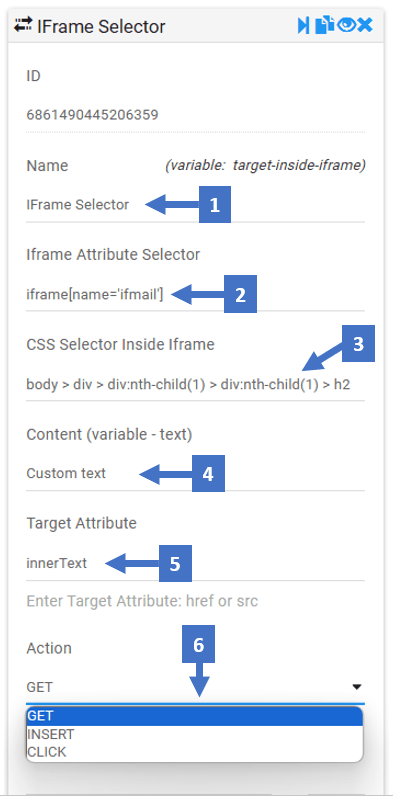Click the duplicate copy icon in header
Viewport: 393px width, 798px height.
click(324, 25)
